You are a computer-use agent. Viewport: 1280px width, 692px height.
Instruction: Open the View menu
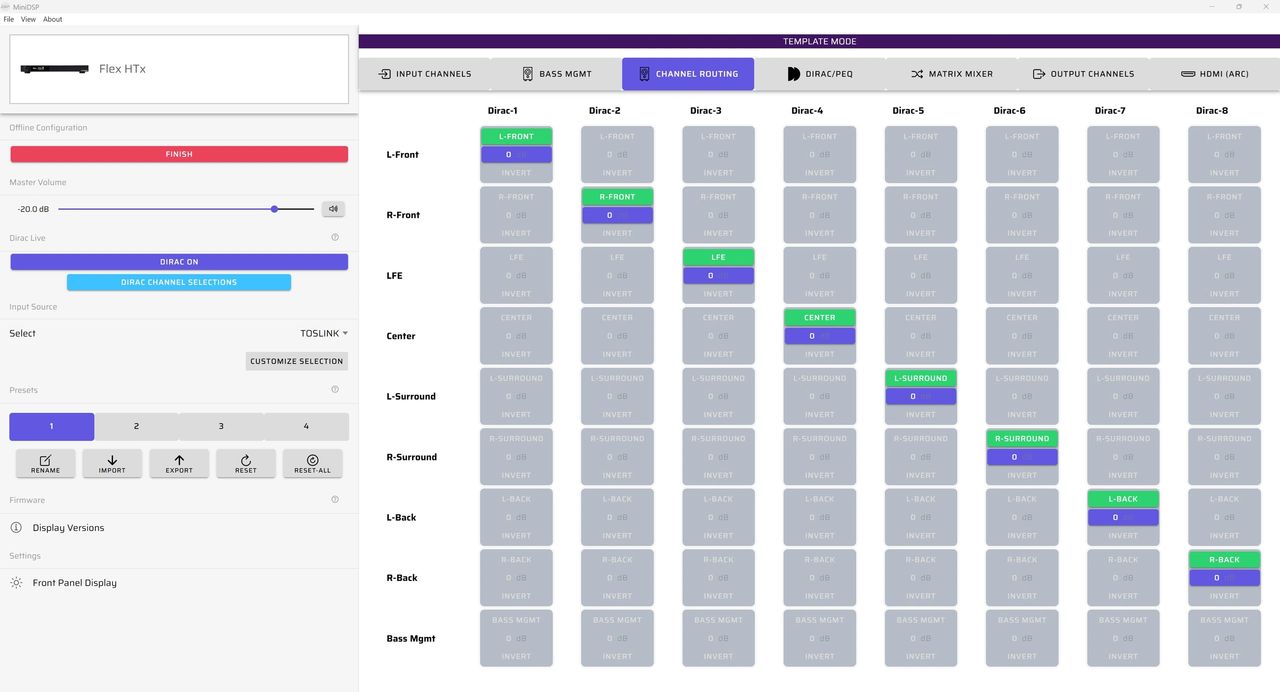tap(28, 19)
